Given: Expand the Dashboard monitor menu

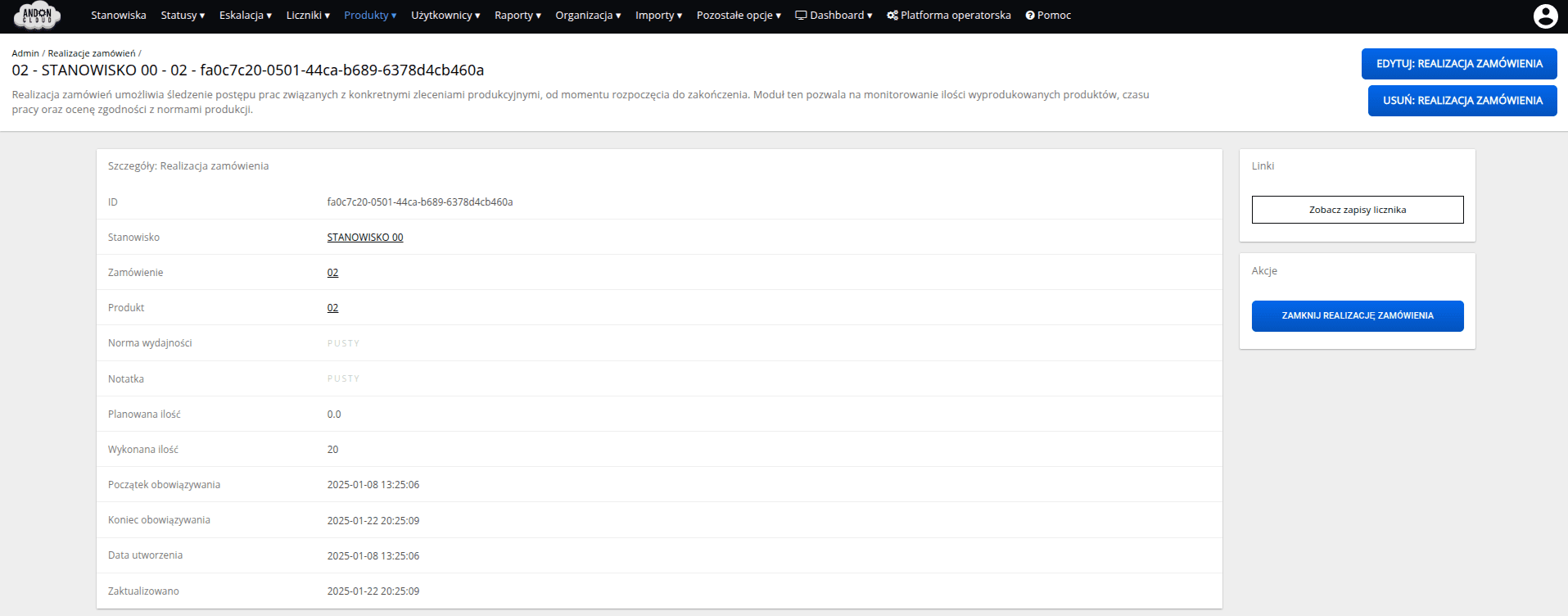Looking at the screenshot, I should [x=834, y=16].
